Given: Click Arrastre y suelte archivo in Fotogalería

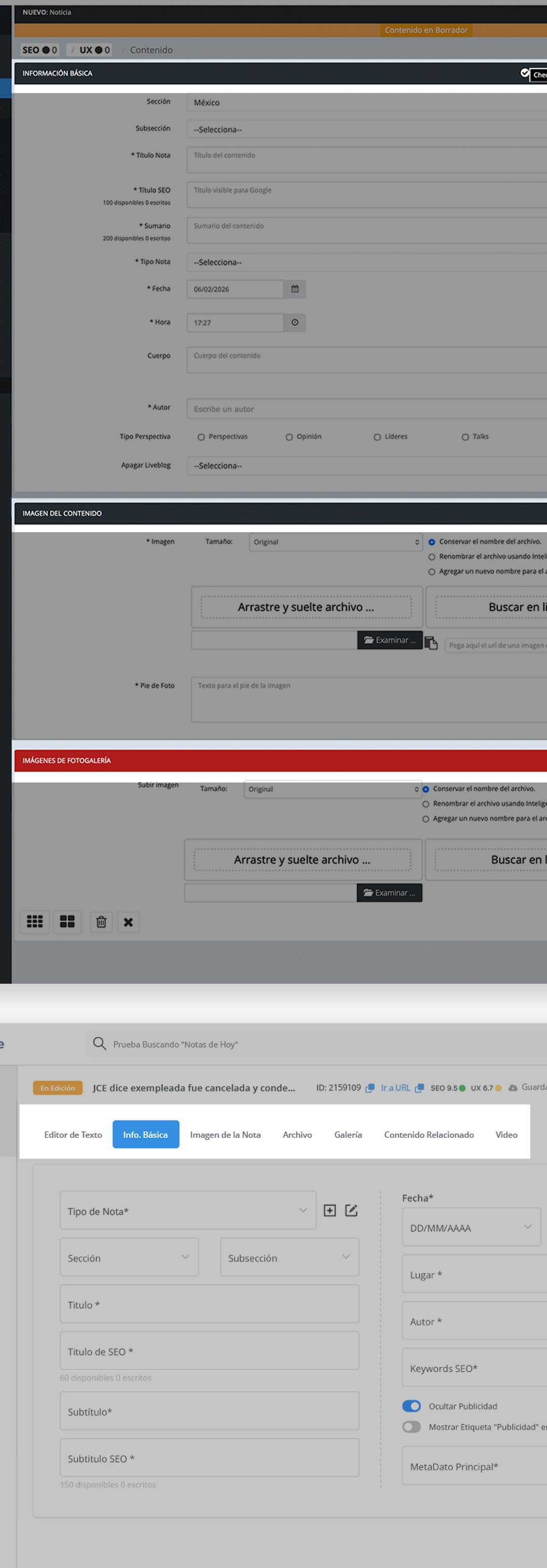Looking at the screenshot, I should (302, 860).
